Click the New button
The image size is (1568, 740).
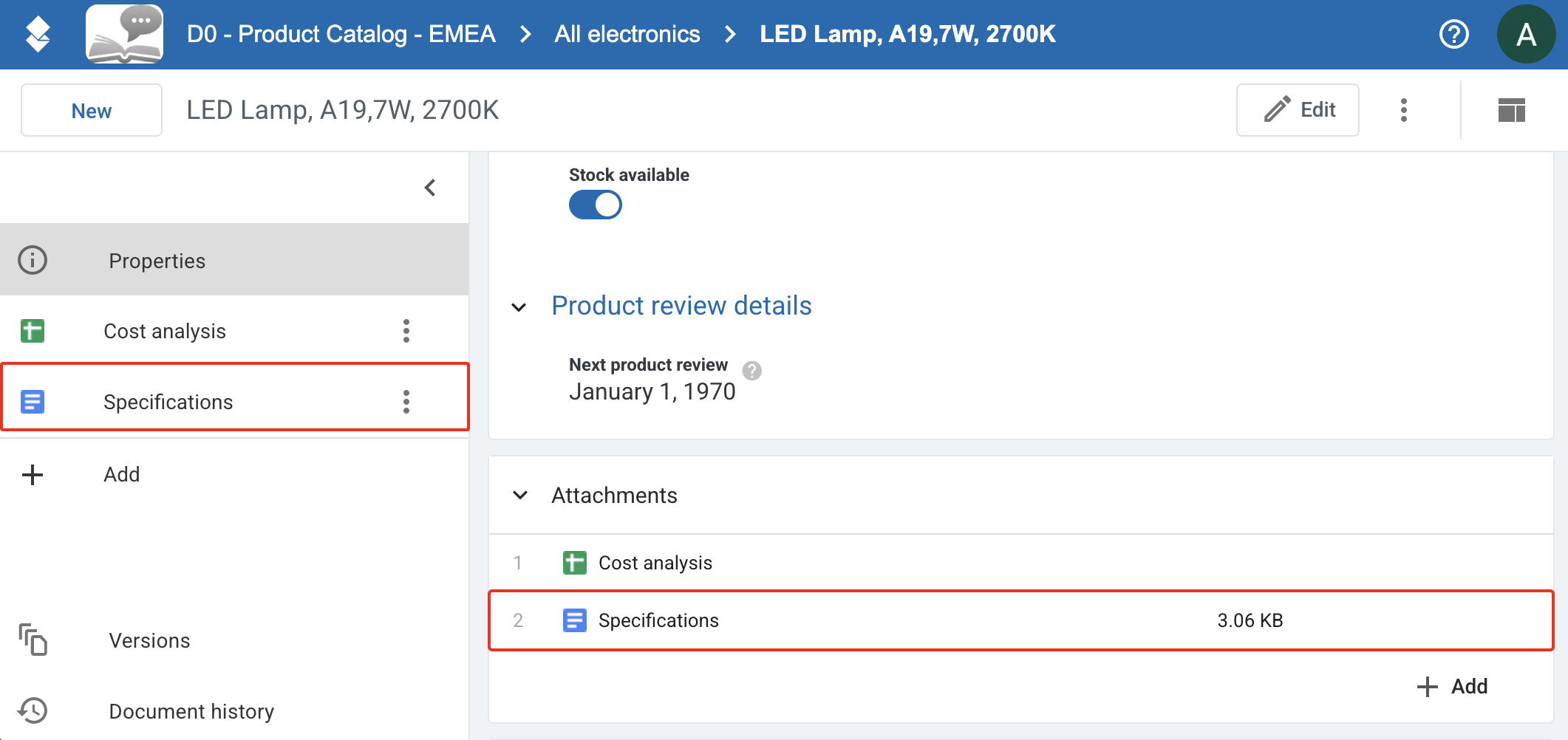(92, 110)
